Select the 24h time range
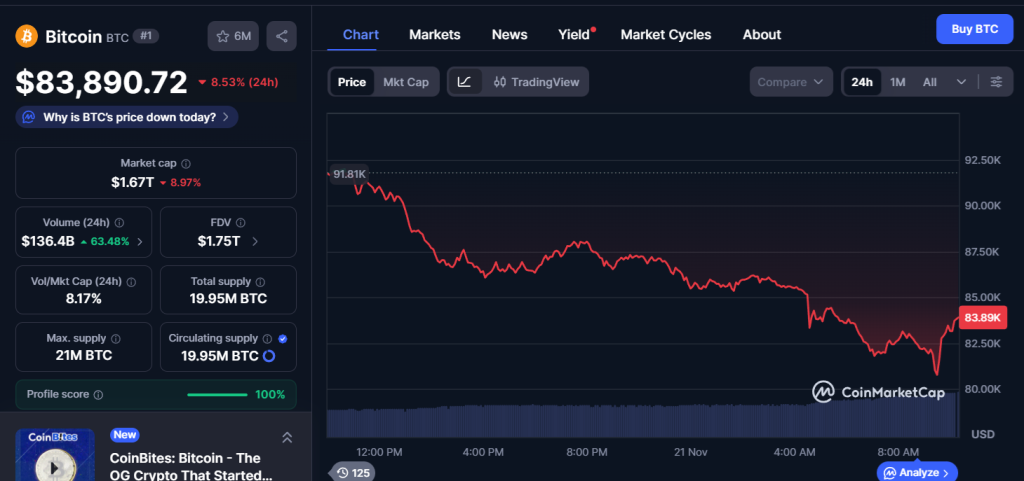Image resolution: width=1024 pixels, height=481 pixels. click(862, 82)
